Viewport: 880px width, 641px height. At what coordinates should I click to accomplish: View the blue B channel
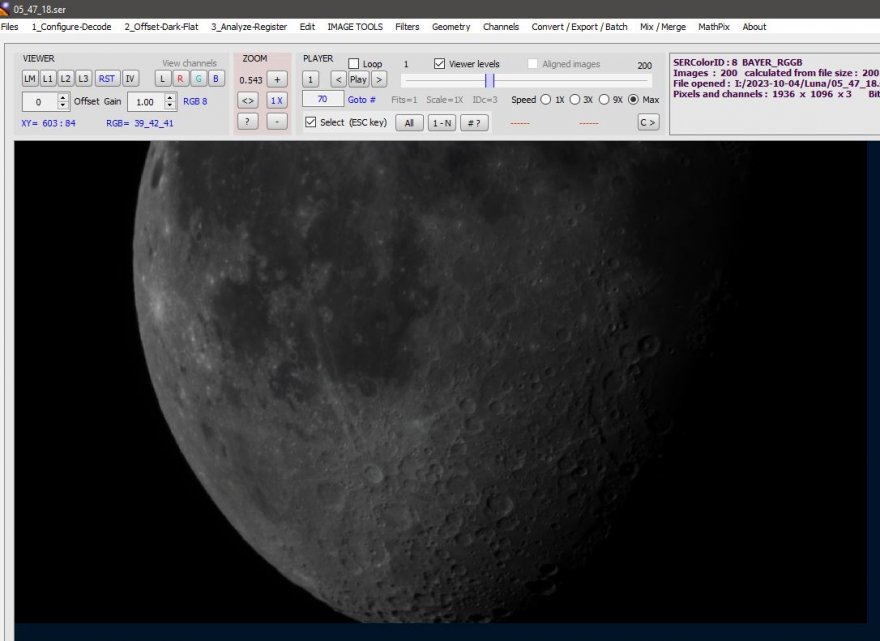(216, 79)
